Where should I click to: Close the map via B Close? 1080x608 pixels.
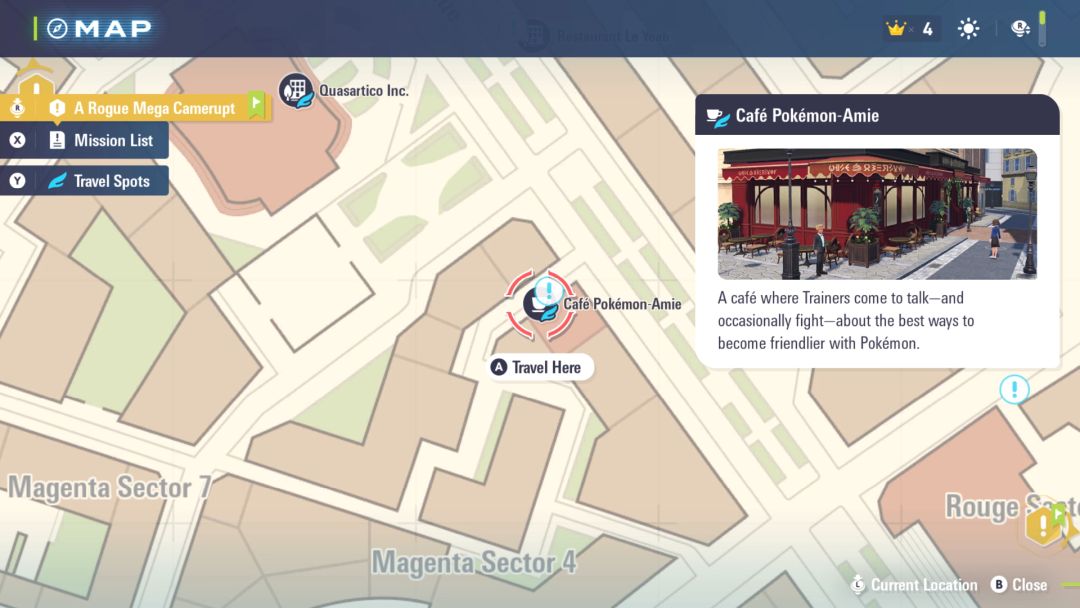1019,585
